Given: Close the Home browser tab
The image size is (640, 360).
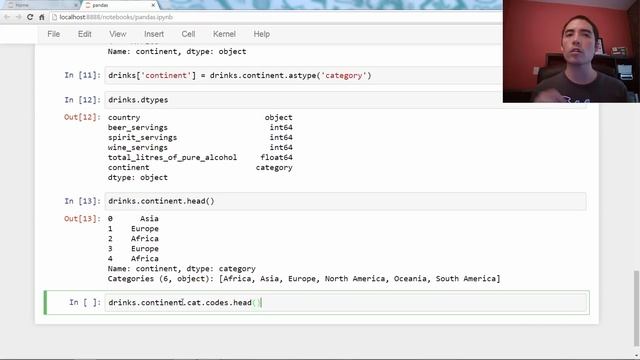Looking at the screenshot, I should pyautogui.click(x=76, y=5).
